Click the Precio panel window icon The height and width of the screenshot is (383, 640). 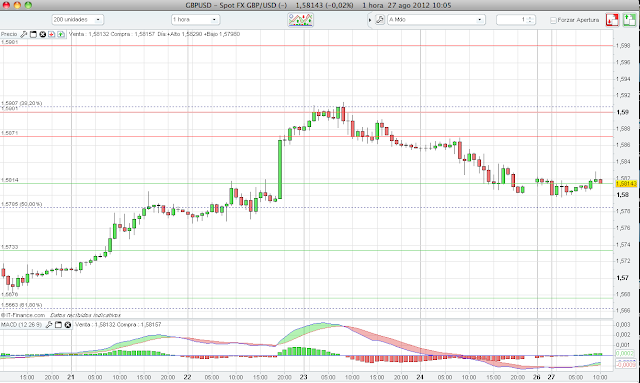coord(33,34)
